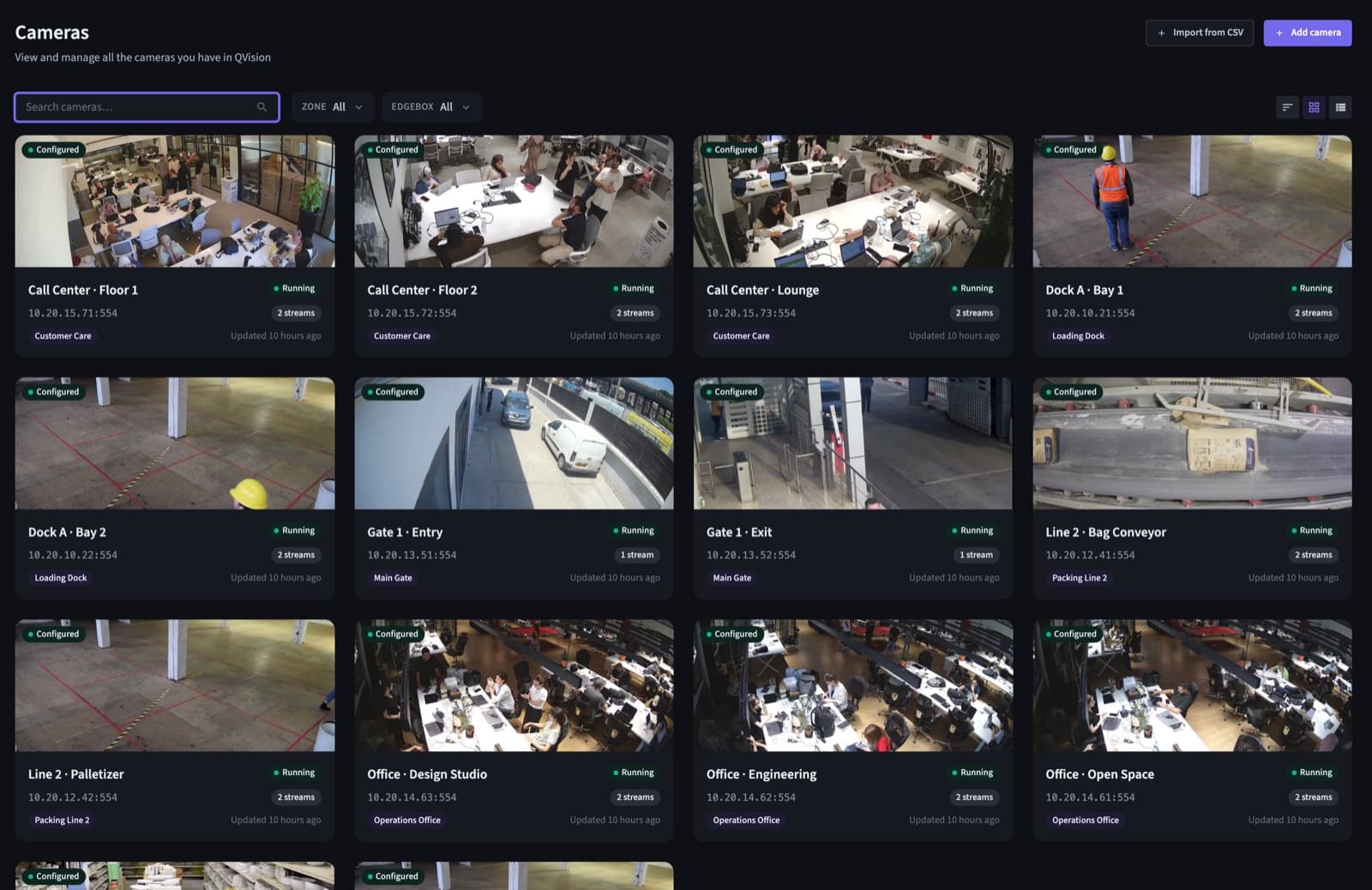This screenshot has height=890, width=1372.
Task: Open Line 2 · Palletizer thumbnail
Action: coord(175,685)
